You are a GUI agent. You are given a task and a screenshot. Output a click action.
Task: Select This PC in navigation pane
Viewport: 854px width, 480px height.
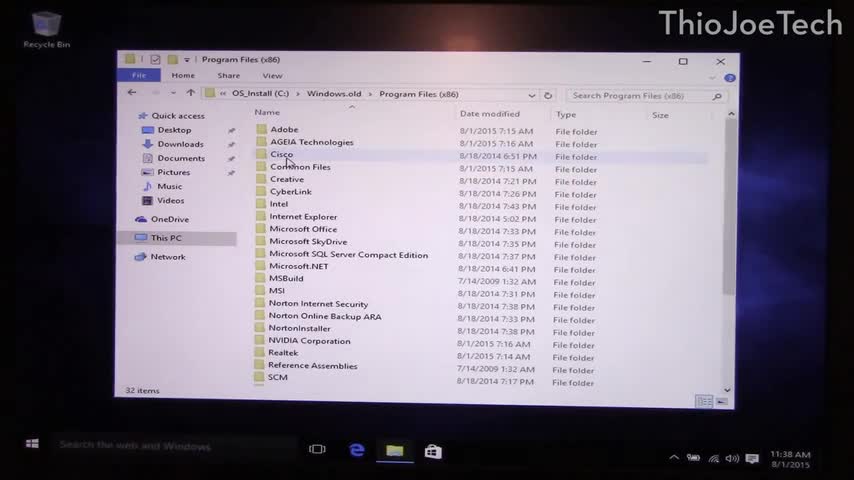pos(177,238)
